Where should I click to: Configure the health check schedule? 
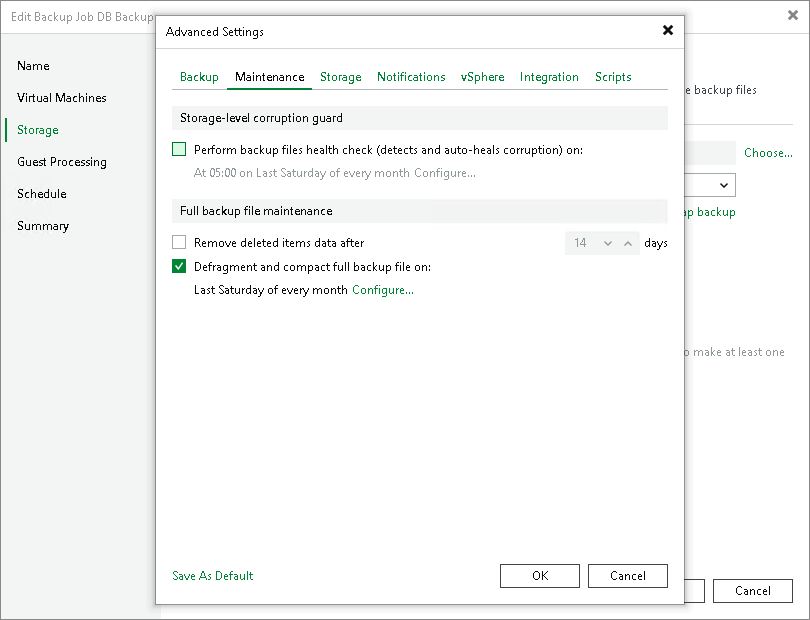tap(445, 173)
